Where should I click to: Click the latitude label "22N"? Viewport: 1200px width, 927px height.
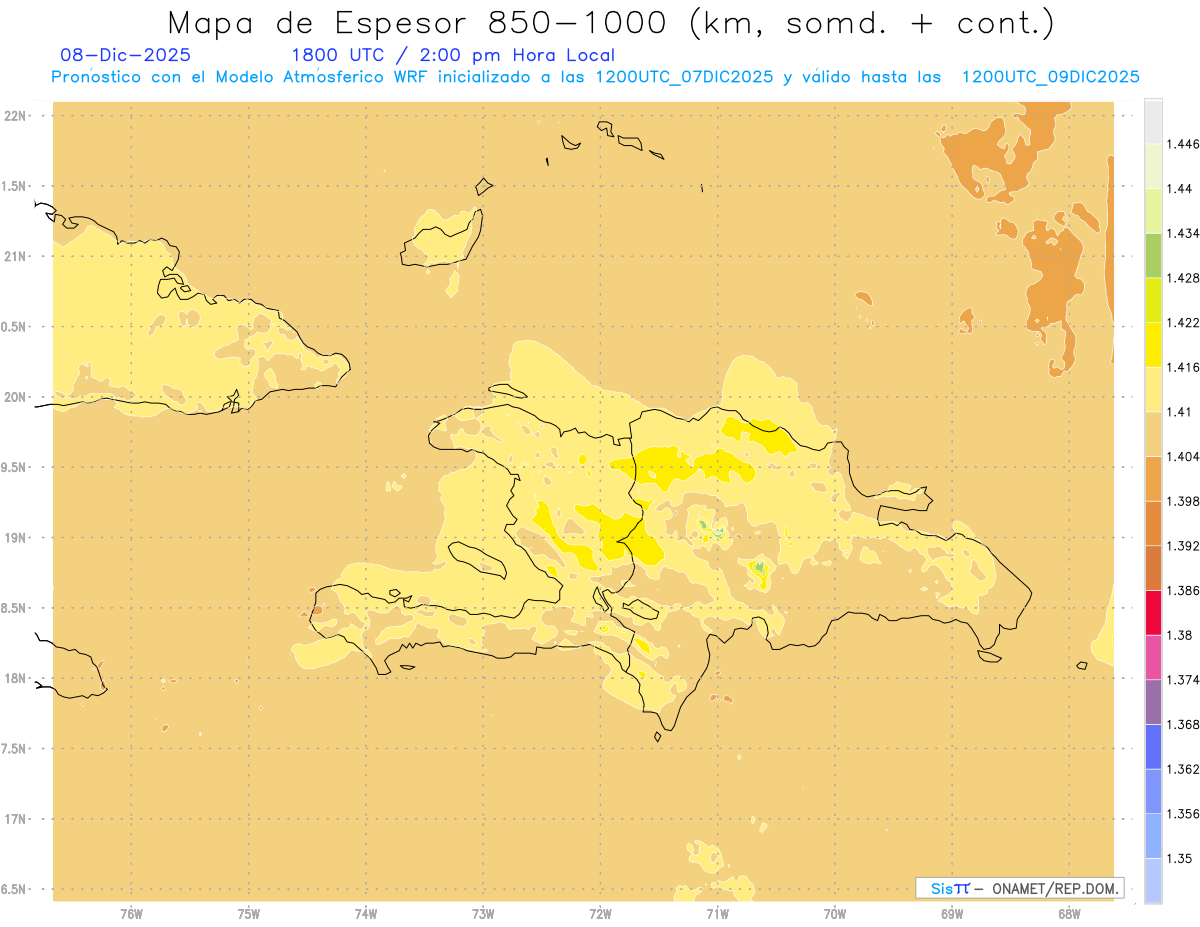15,115
